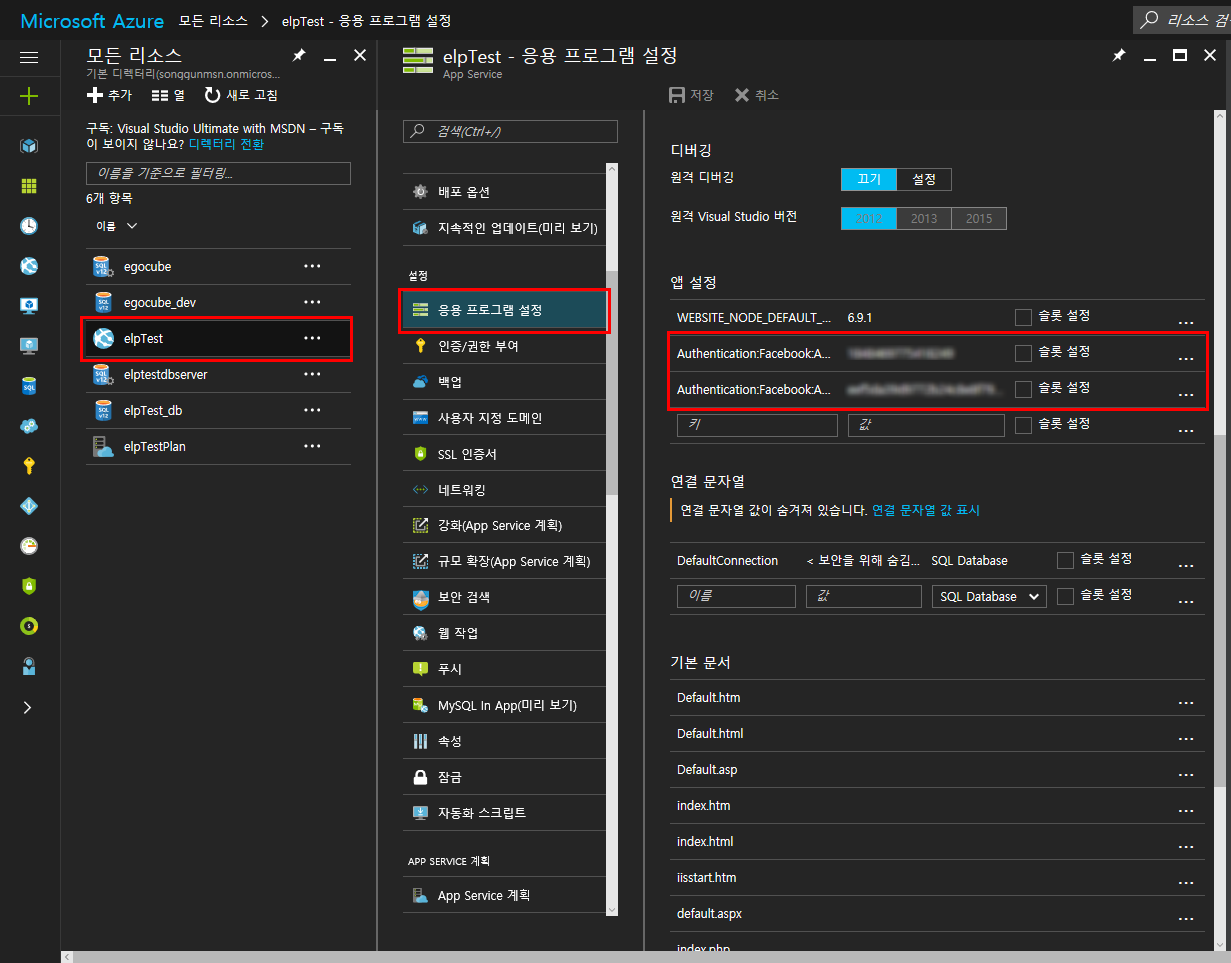Select the elpTest_db resource row
This screenshot has width=1231, height=963.
[x=218, y=411]
